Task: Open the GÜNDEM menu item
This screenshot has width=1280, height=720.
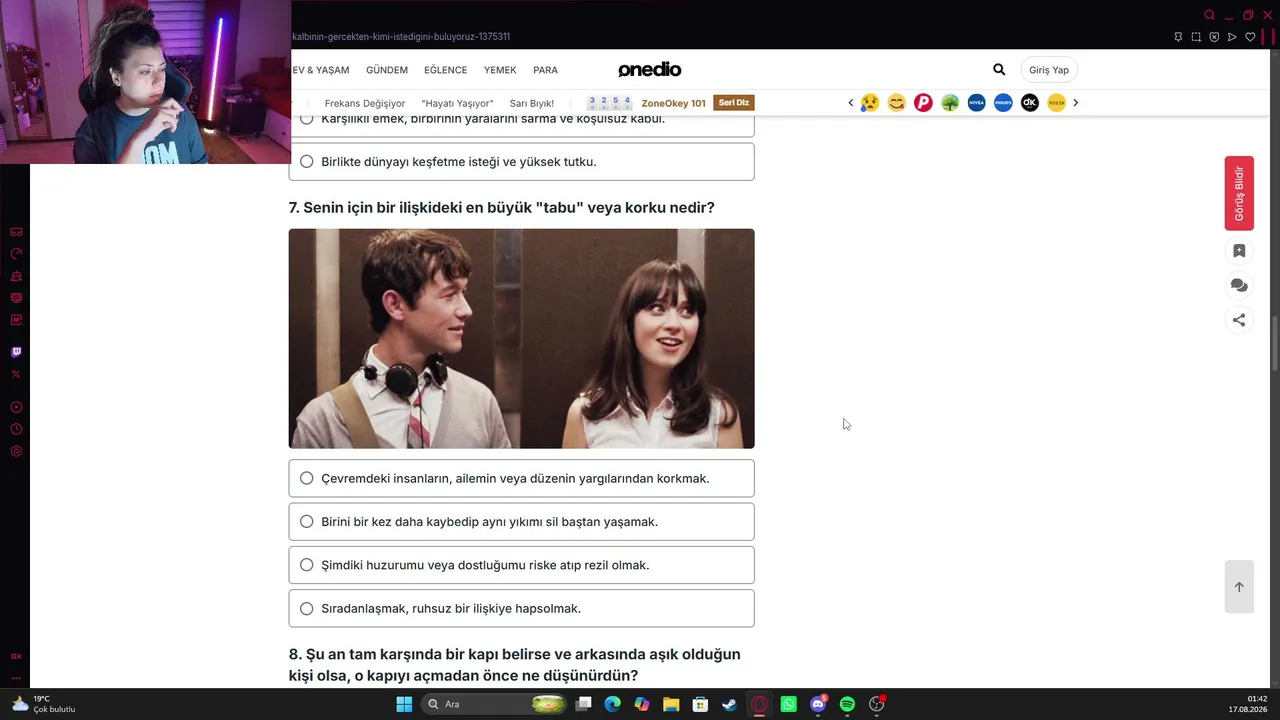Action: (x=387, y=70)
